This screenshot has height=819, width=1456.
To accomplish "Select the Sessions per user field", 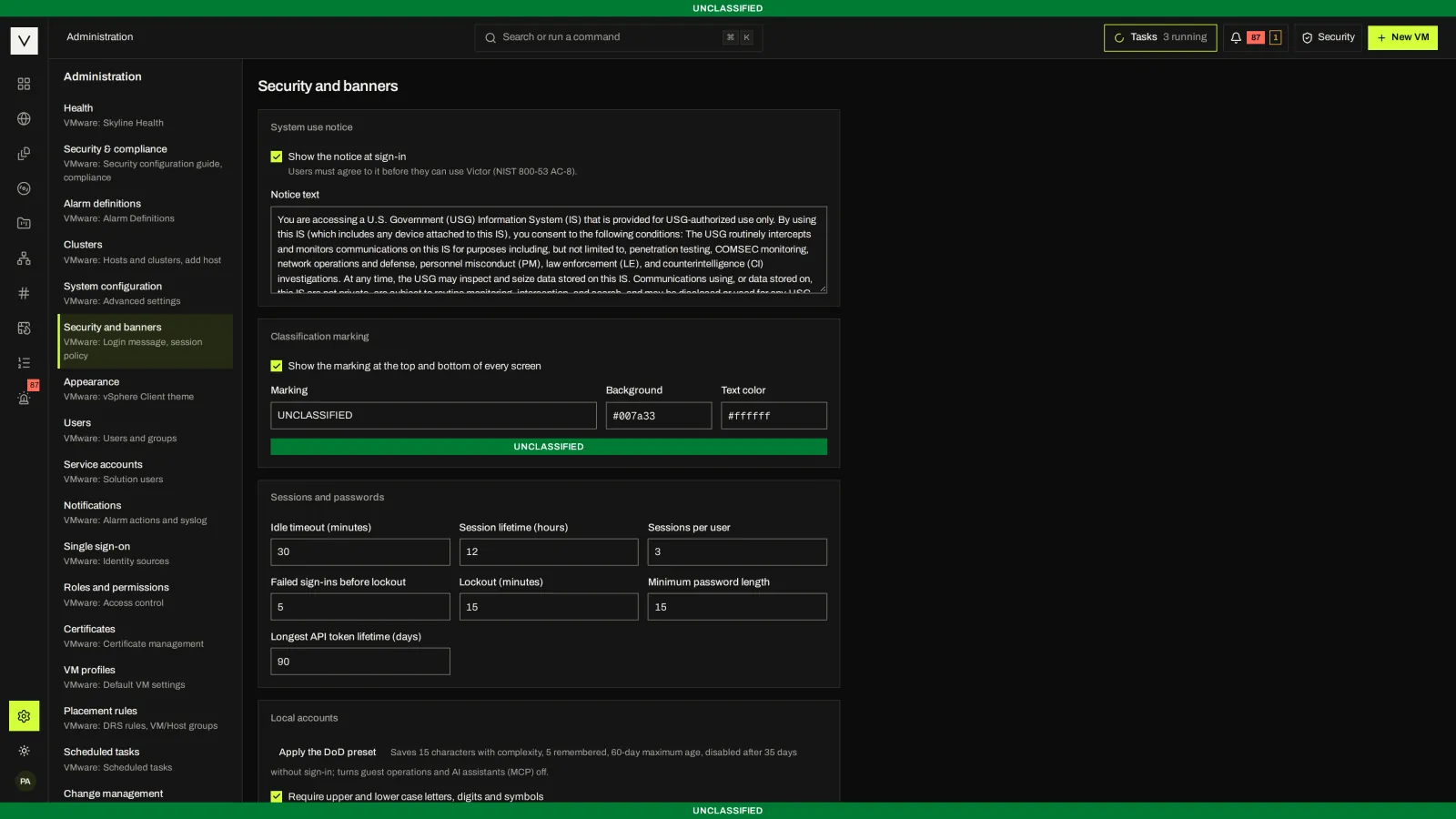I will (x=737, y=552).
